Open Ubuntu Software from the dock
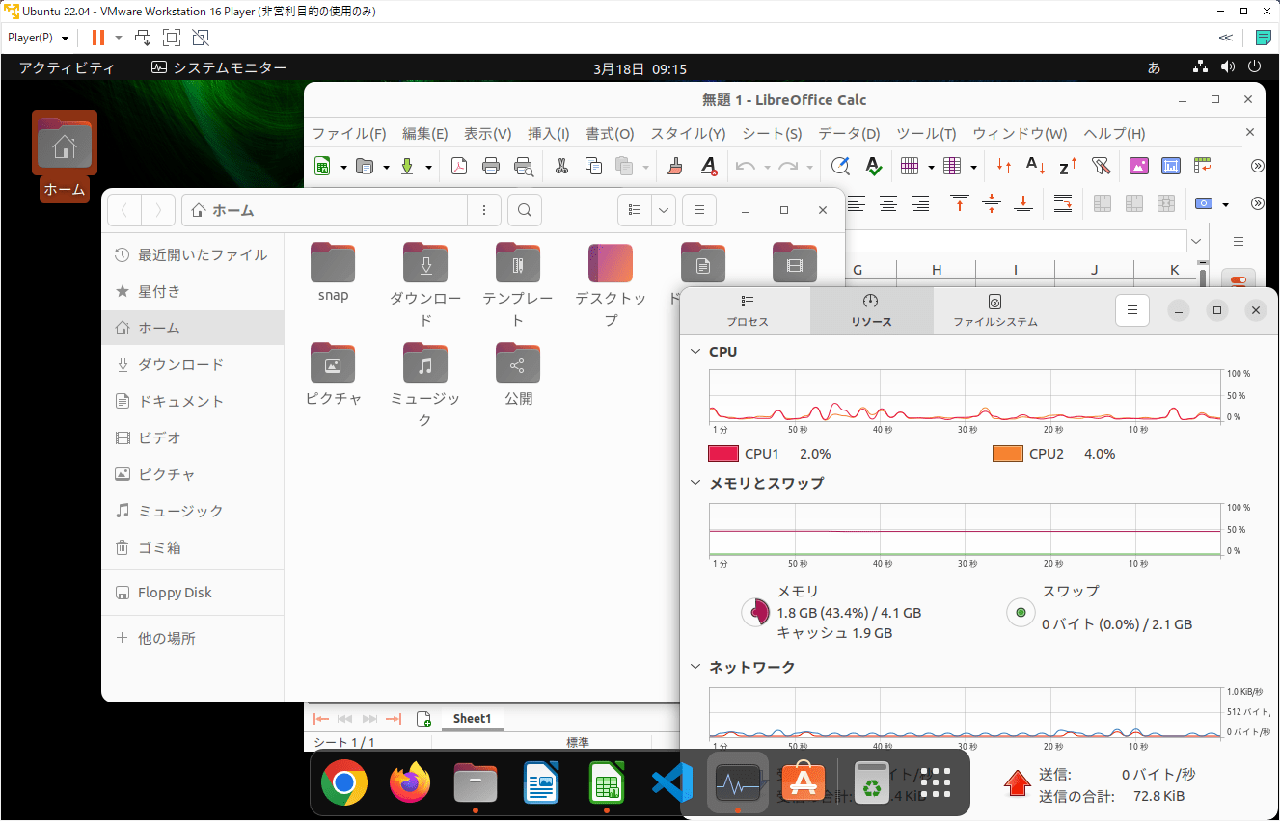Screen dimensions: 1280x821 802,783
